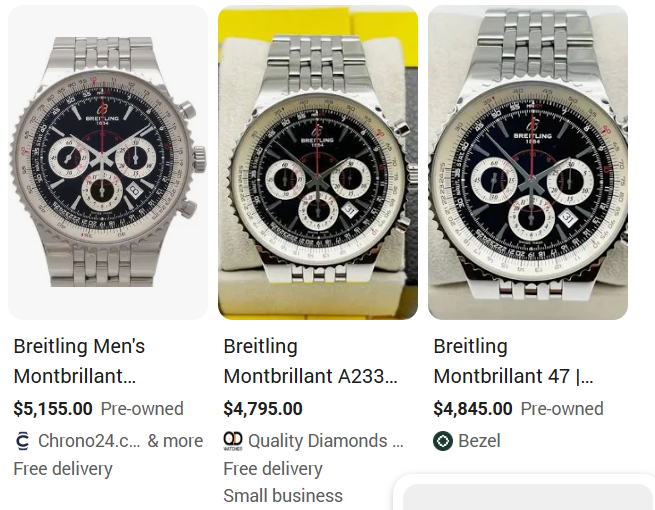
Task: View the Montbrillant 47 watch image
Action: tap(528, 163)
